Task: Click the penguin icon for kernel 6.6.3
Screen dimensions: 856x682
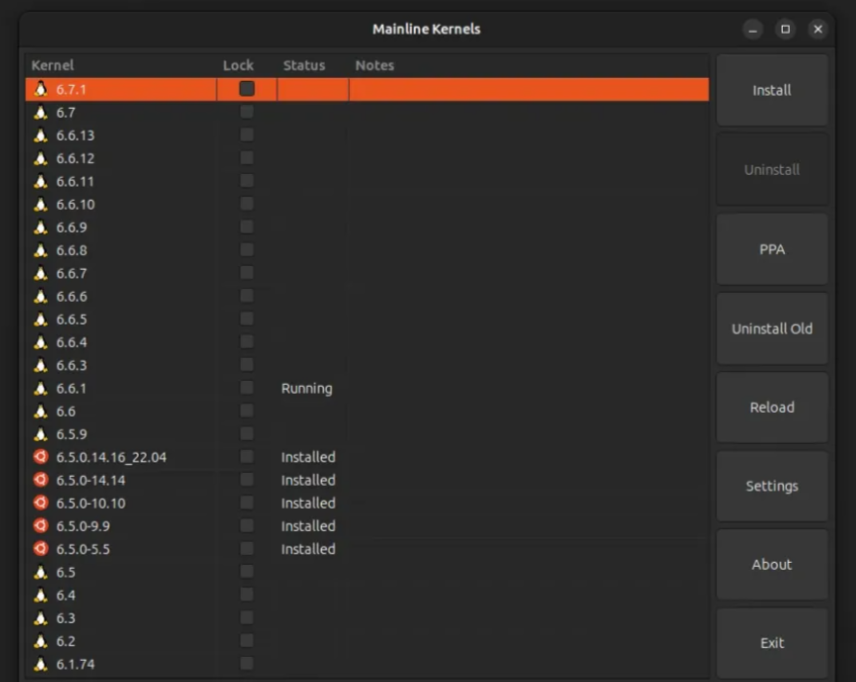Action: (x=40, y=365)
